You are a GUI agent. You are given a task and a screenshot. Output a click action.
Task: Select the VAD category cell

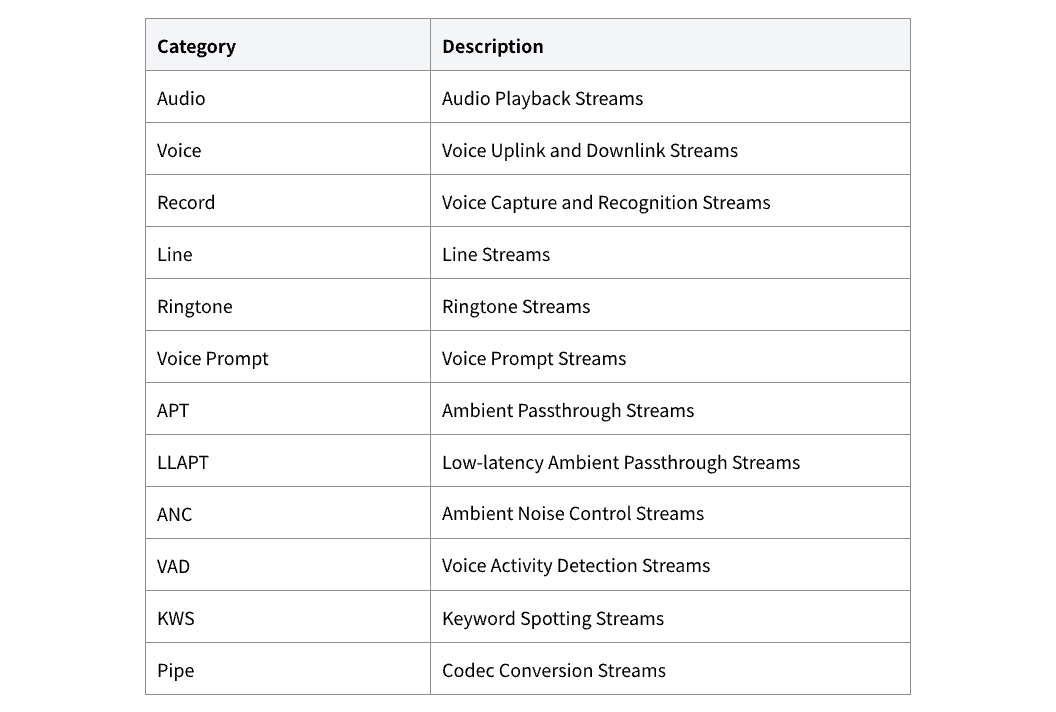tap(288, 564)
